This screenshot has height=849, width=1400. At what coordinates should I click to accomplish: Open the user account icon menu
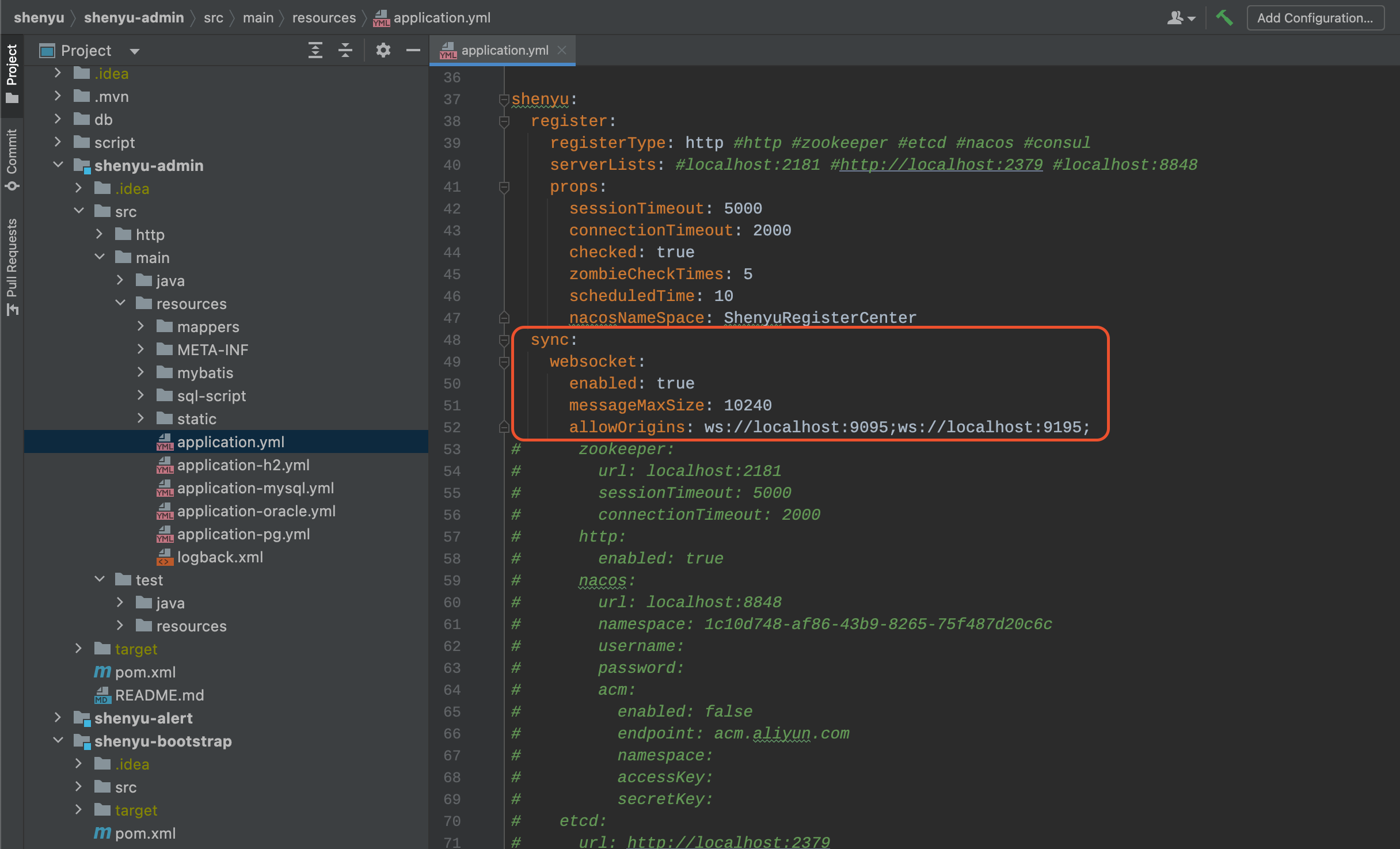(1181, 18)
